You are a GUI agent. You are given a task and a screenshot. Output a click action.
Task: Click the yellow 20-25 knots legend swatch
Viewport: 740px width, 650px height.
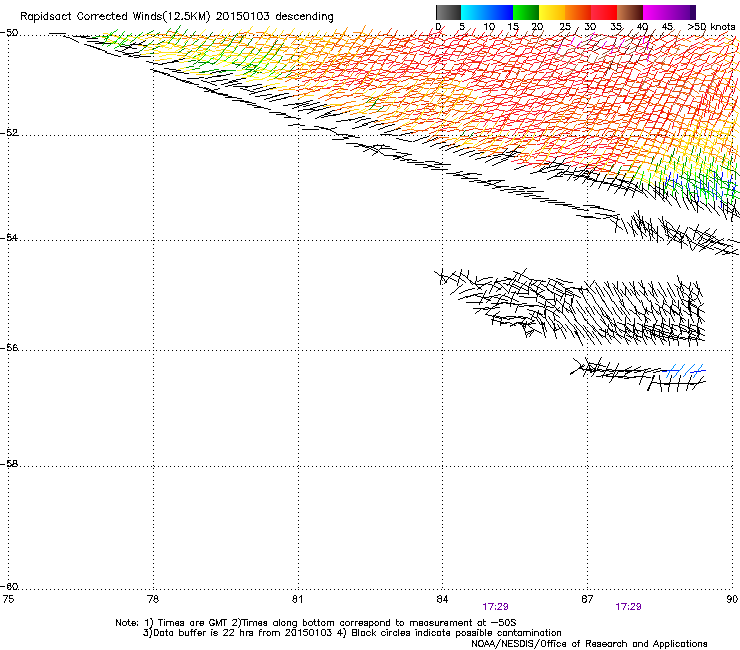[x=552, y=12]
